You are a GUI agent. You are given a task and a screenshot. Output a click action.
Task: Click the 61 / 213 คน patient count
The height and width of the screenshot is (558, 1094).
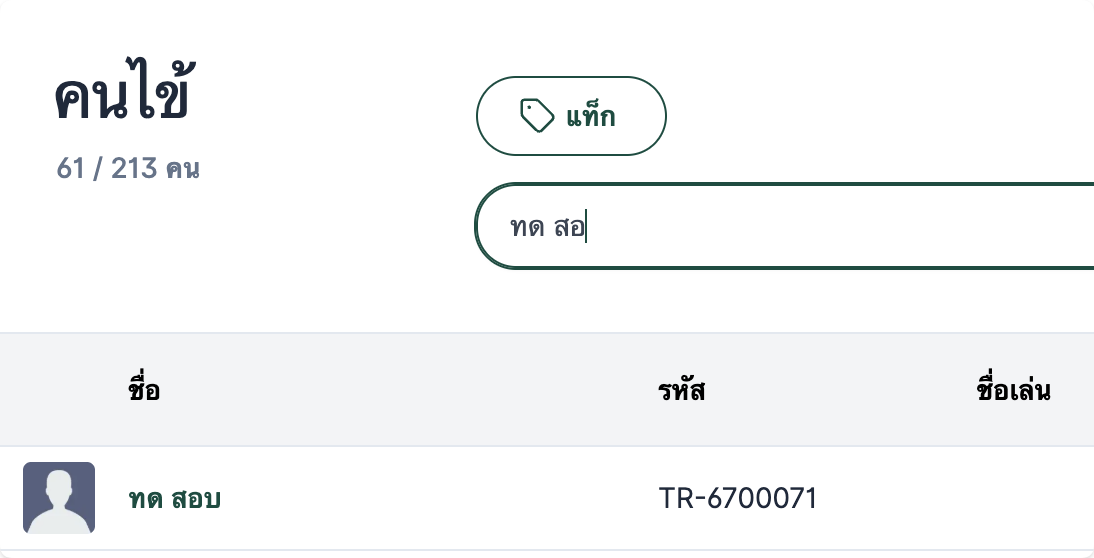128,169
